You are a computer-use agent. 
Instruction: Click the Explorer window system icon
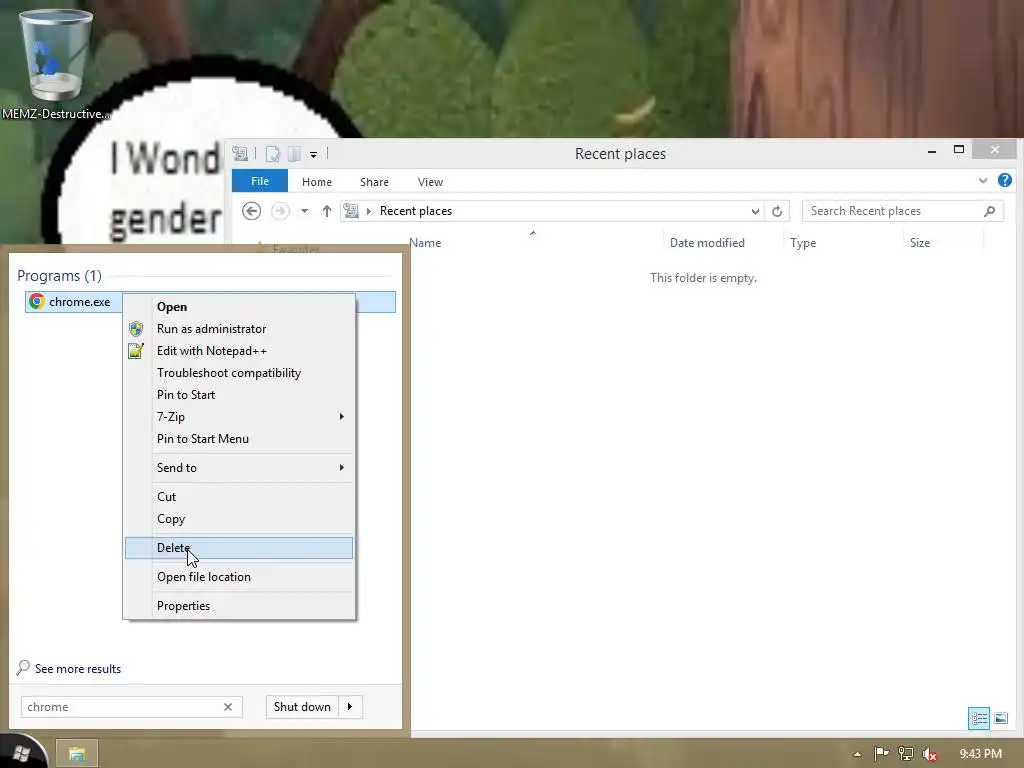240,153
